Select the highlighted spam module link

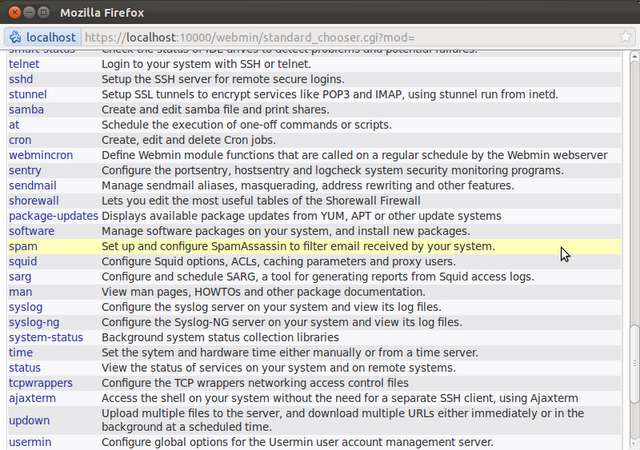pyautogui.click(x=23, y=246)
